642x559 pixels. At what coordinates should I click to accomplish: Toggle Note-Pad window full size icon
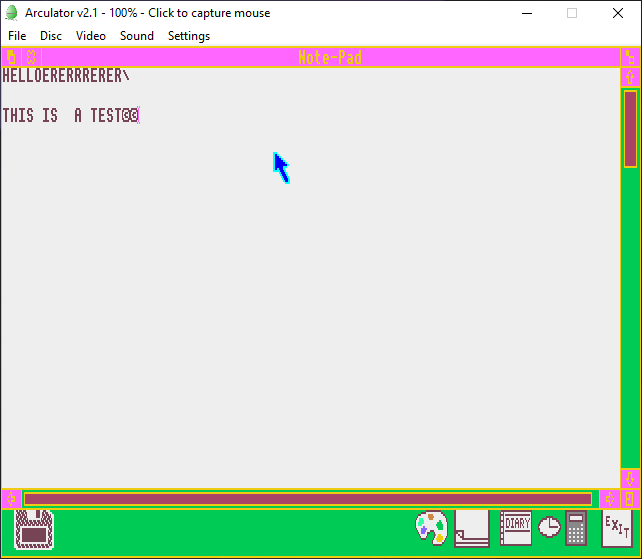tap(630, 58)
